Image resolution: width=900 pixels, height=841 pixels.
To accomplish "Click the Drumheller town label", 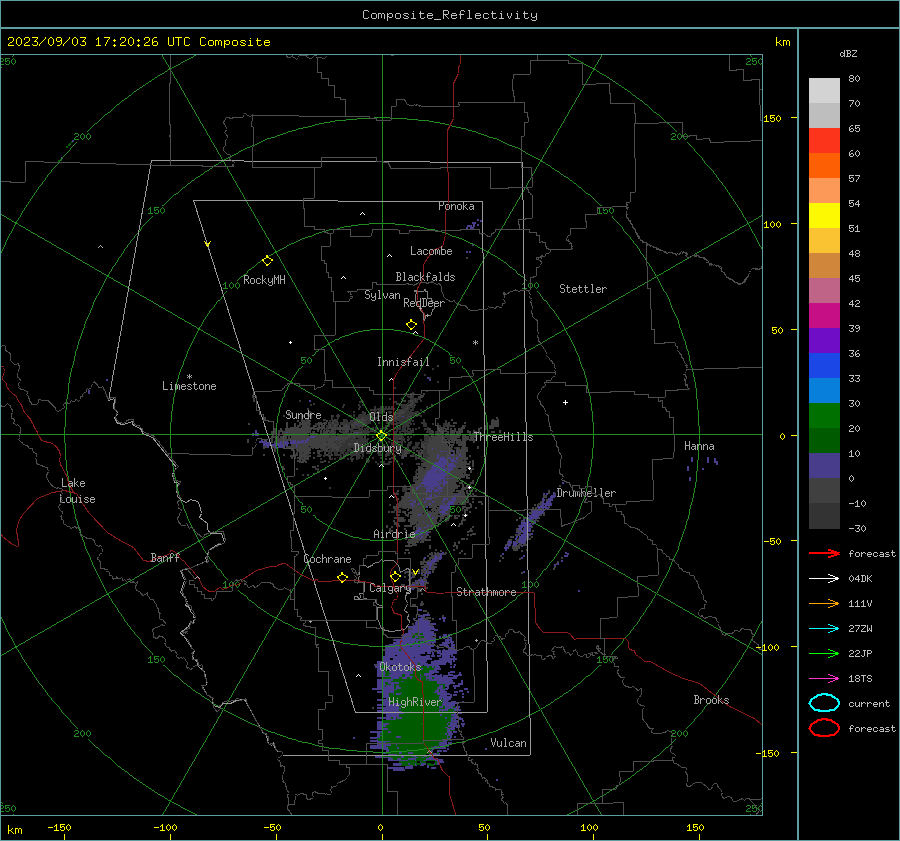I will [586, 493].
